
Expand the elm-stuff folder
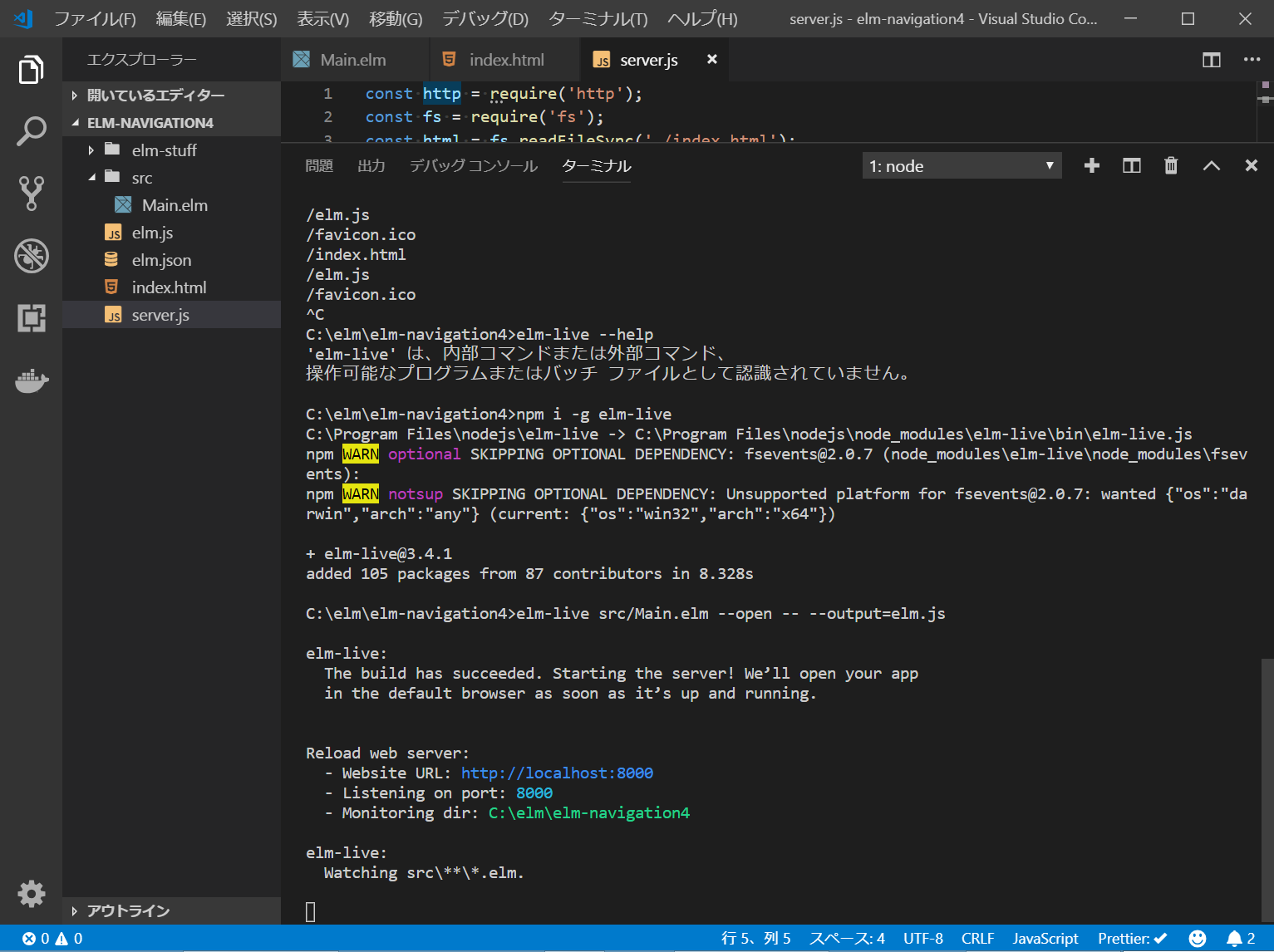[164, 150]
